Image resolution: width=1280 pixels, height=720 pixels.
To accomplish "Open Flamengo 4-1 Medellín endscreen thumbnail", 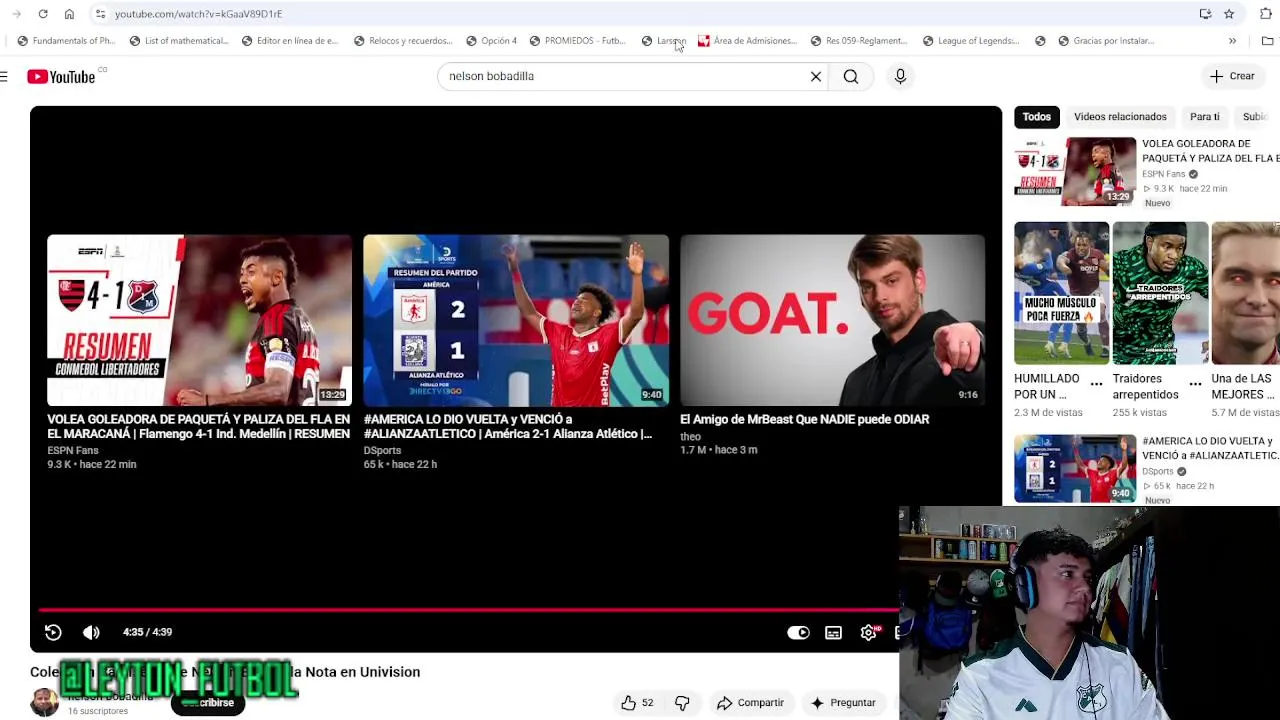I will point(199,320).
